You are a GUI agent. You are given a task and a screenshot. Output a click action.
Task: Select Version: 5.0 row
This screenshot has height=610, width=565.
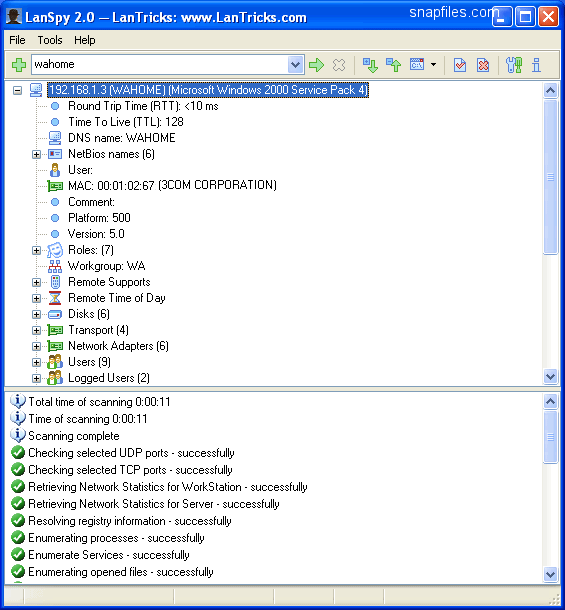[x=96, y=234]
